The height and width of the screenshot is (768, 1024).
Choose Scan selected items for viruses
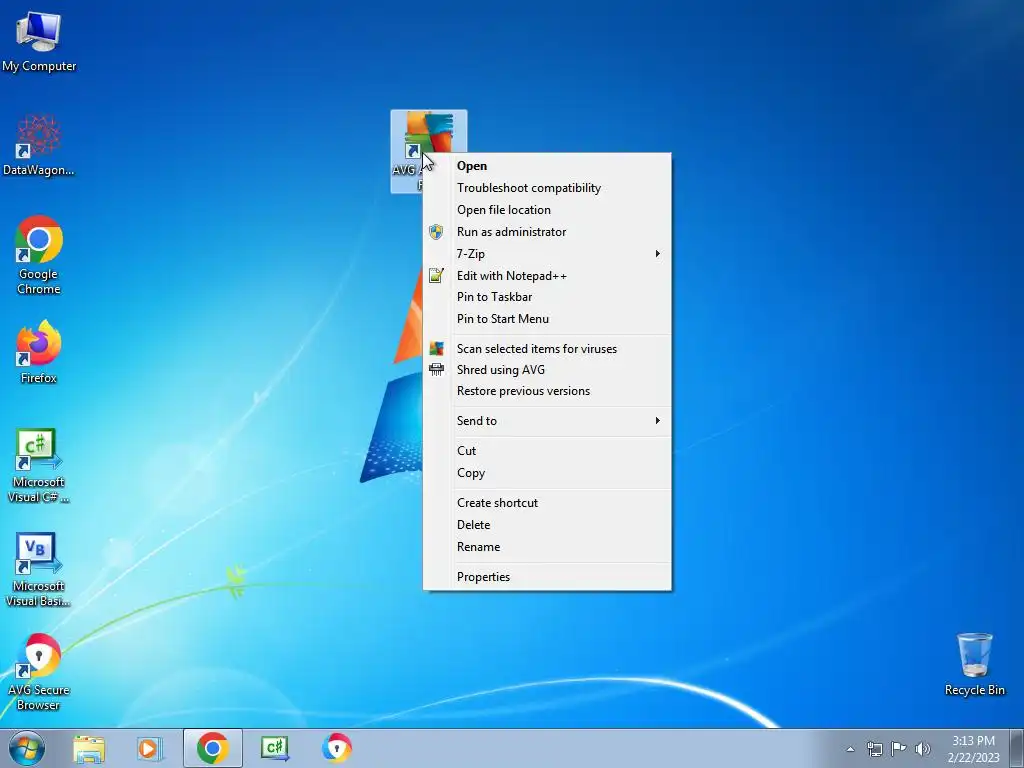(547, 349)
